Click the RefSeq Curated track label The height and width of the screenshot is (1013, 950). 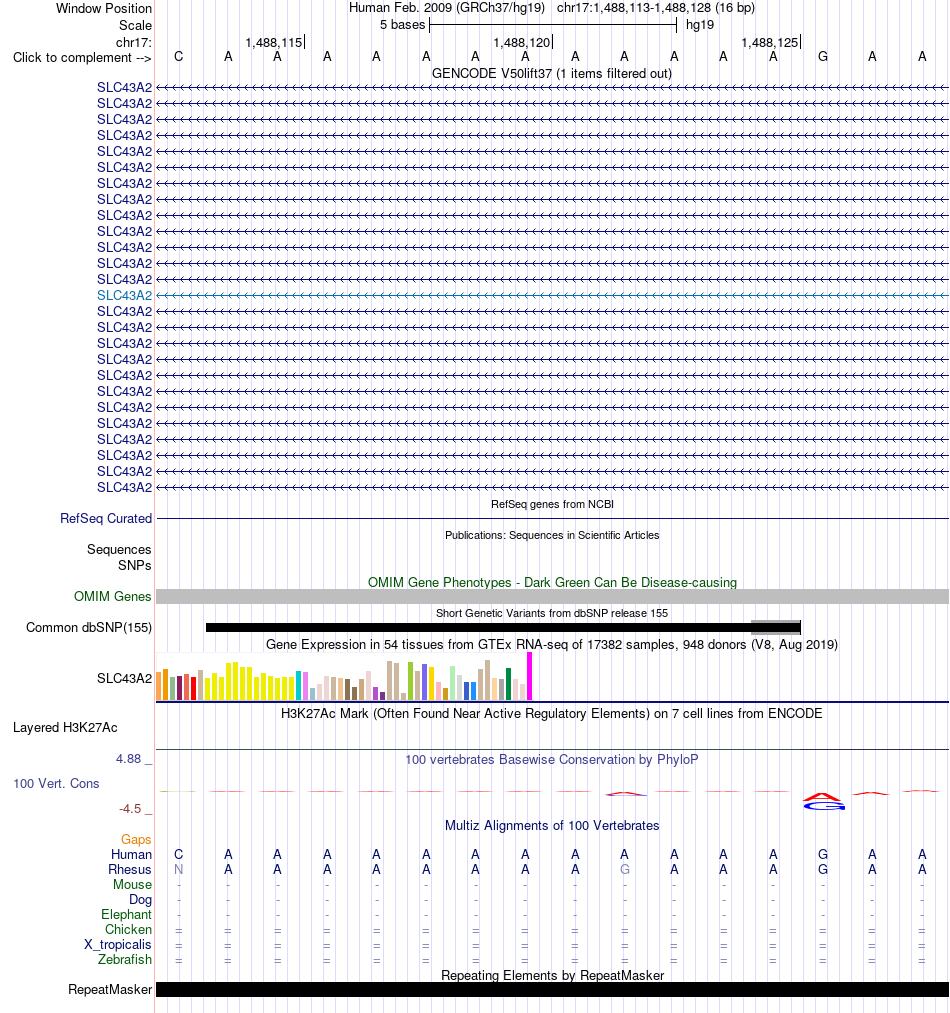(x=106, y=518)
